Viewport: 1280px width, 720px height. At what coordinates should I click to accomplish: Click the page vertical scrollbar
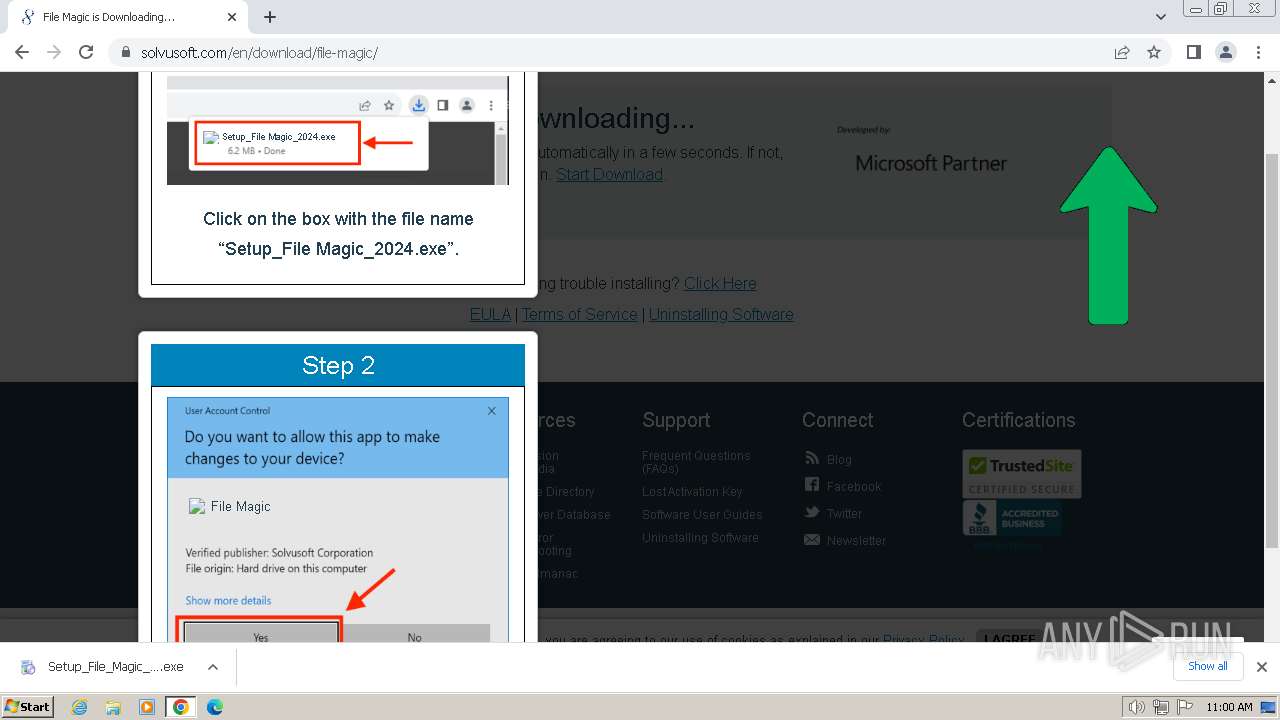pos(1272,350)
